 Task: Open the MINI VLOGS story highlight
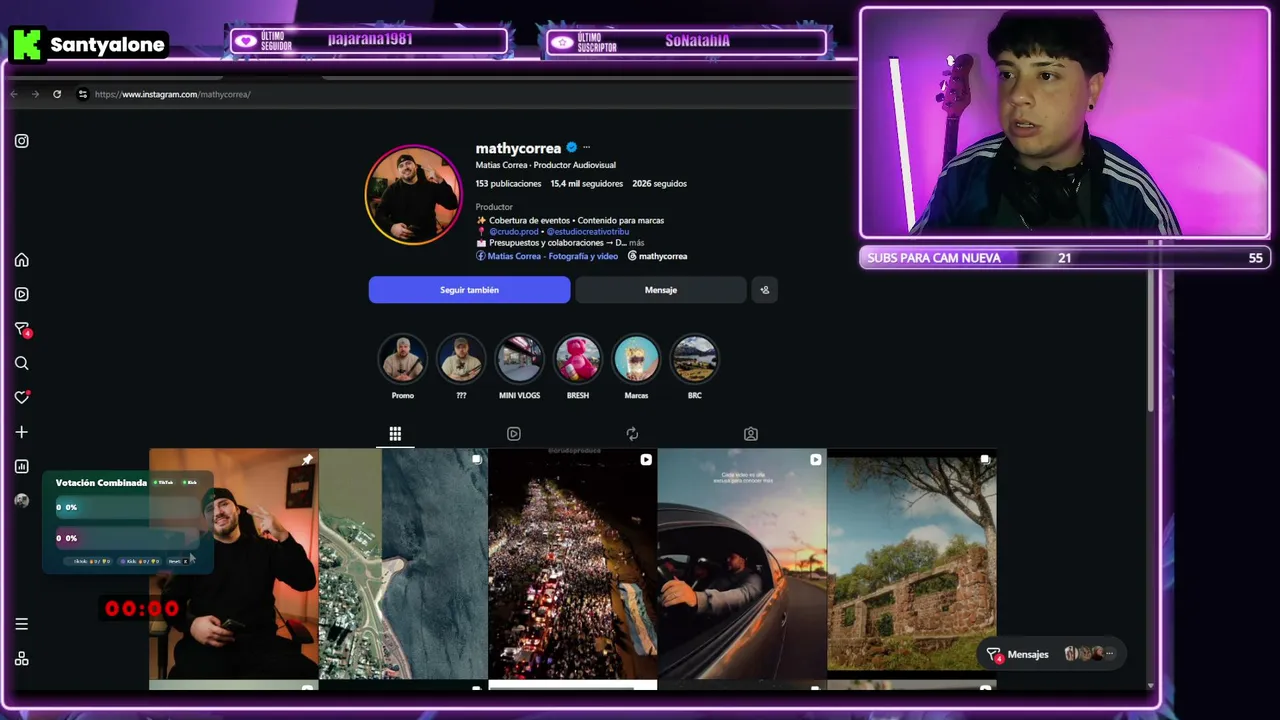[520, 359]
